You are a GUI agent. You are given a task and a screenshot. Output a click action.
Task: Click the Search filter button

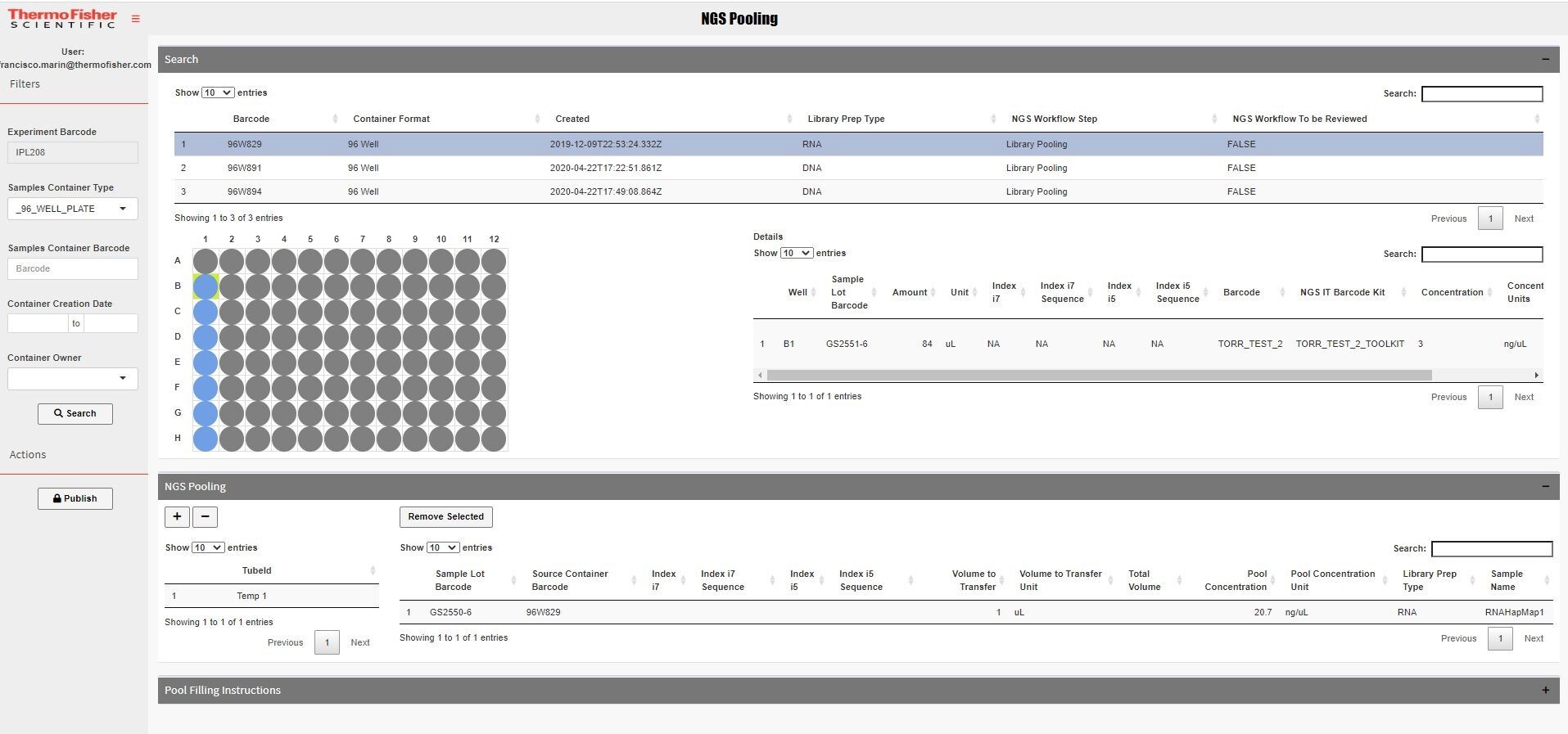tap(75, 413)
